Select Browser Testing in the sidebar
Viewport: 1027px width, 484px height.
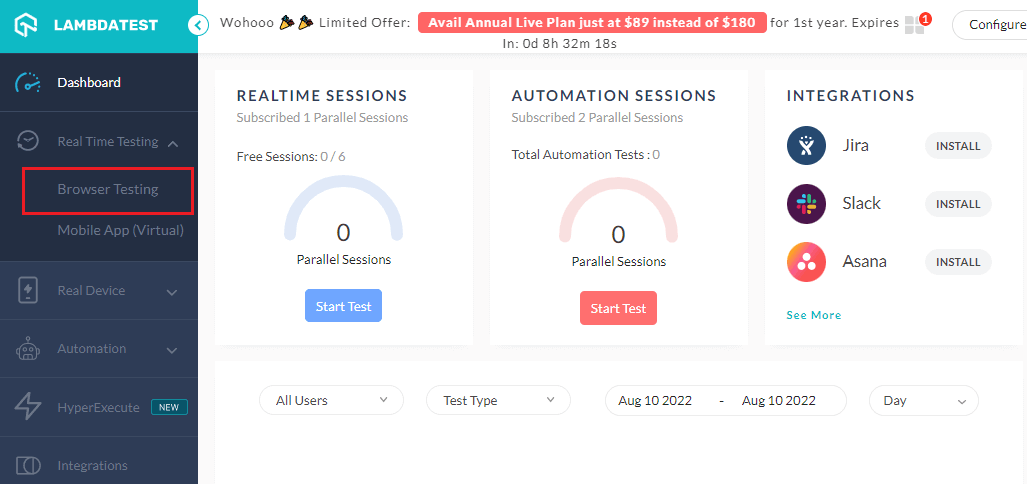pyautogui.click(x=108, y=189)
